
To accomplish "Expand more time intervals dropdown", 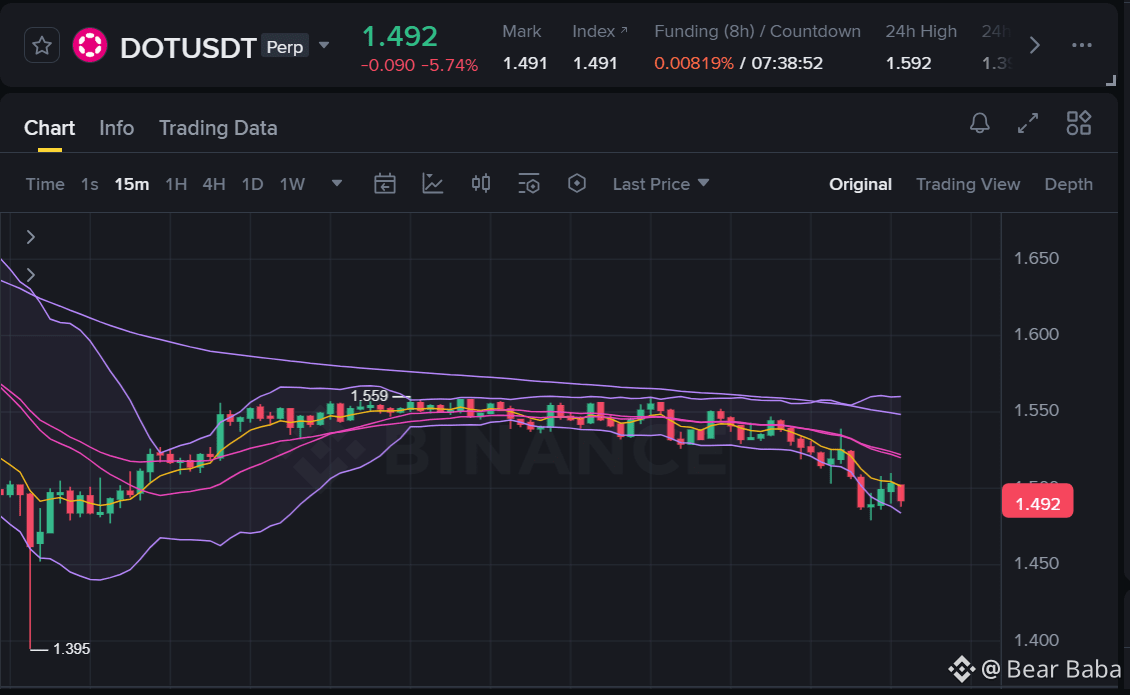I will click(337, 183).
